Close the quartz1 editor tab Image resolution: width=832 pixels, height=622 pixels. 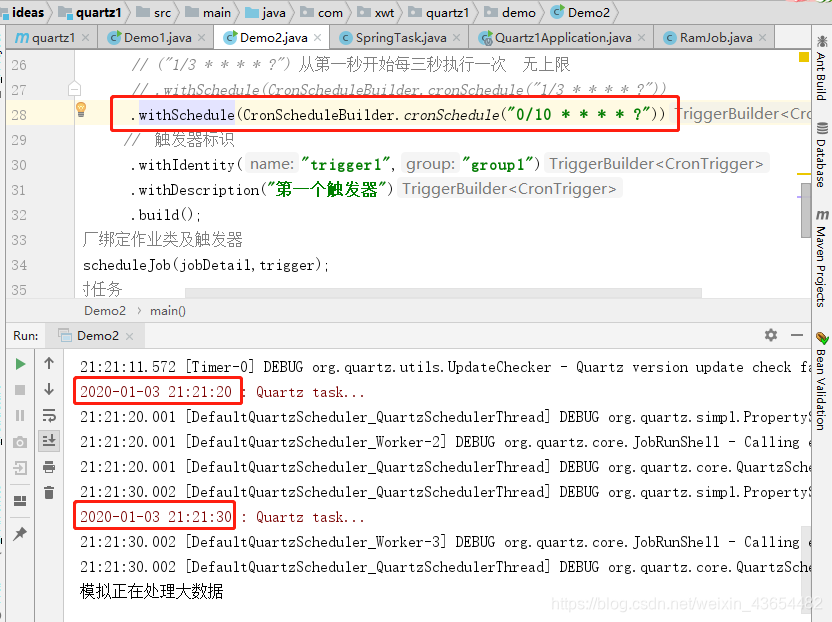(85, 38)
